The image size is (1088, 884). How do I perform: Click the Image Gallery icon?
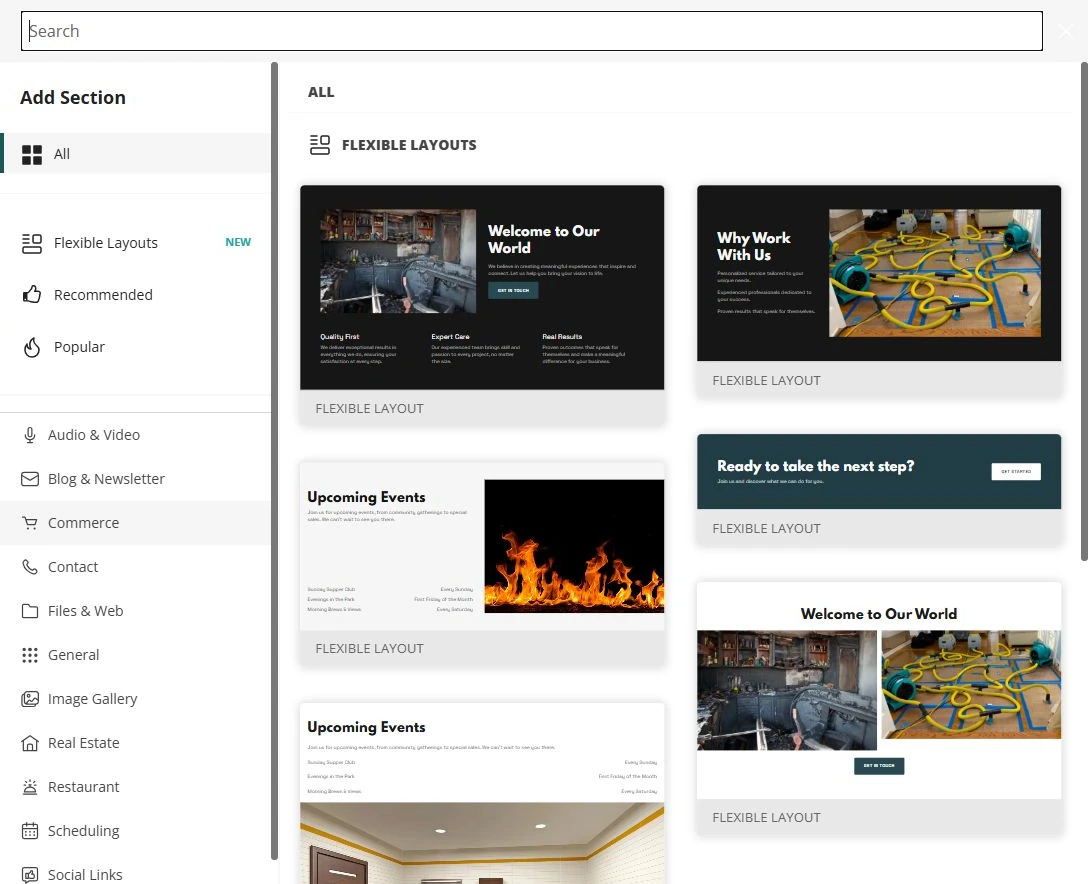click(30, 699)
